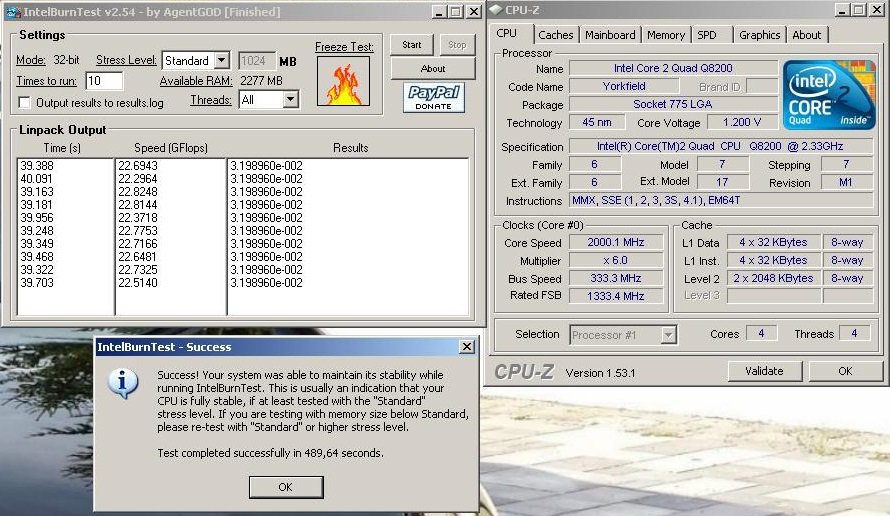Click the Multiplier value x 6.0
The height and width of the screenshot is (516, 890).
click(616, 261)
